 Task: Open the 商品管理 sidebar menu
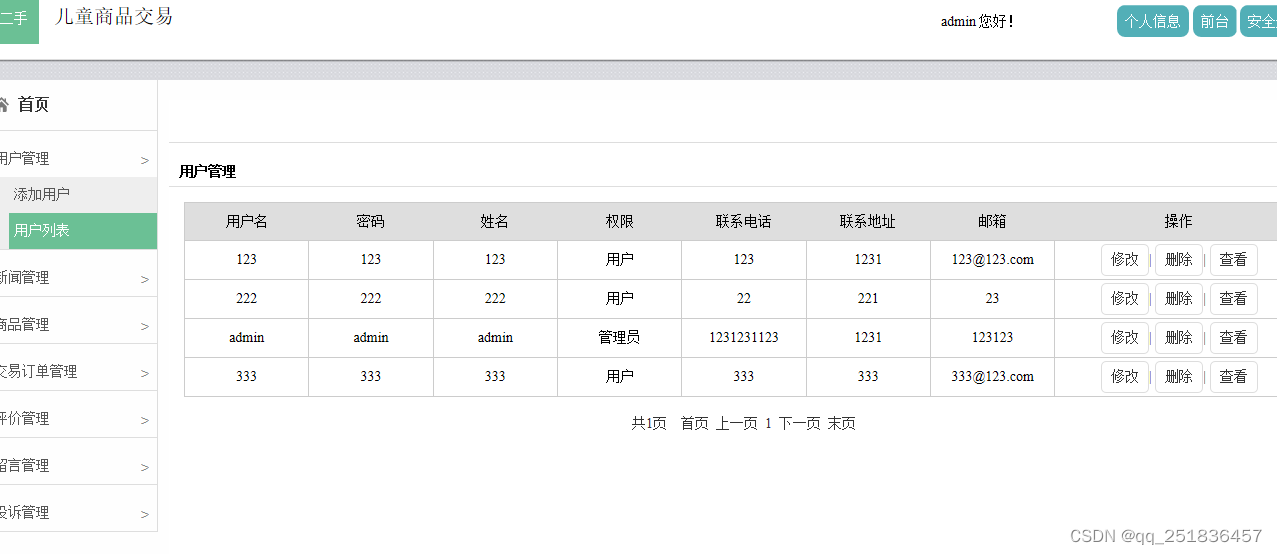[x=78, y=325]
